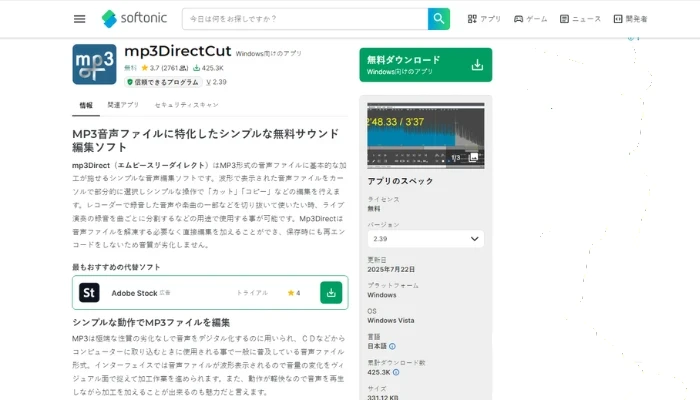Open the Adobe Stock link
Screen dimensions: 700x400
click(134, 293)
